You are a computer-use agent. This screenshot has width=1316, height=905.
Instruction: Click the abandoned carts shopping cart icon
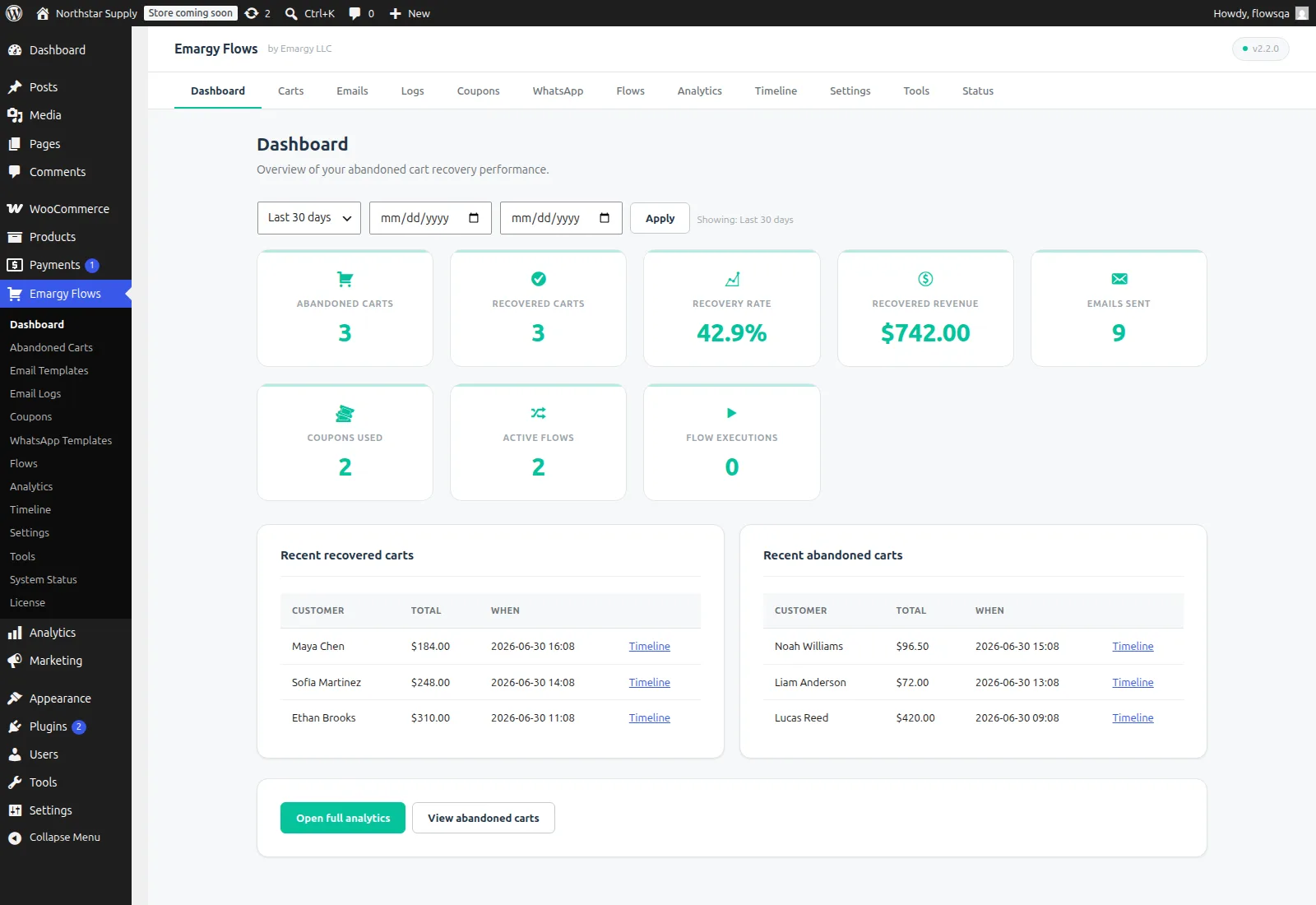tap(345, 279)
